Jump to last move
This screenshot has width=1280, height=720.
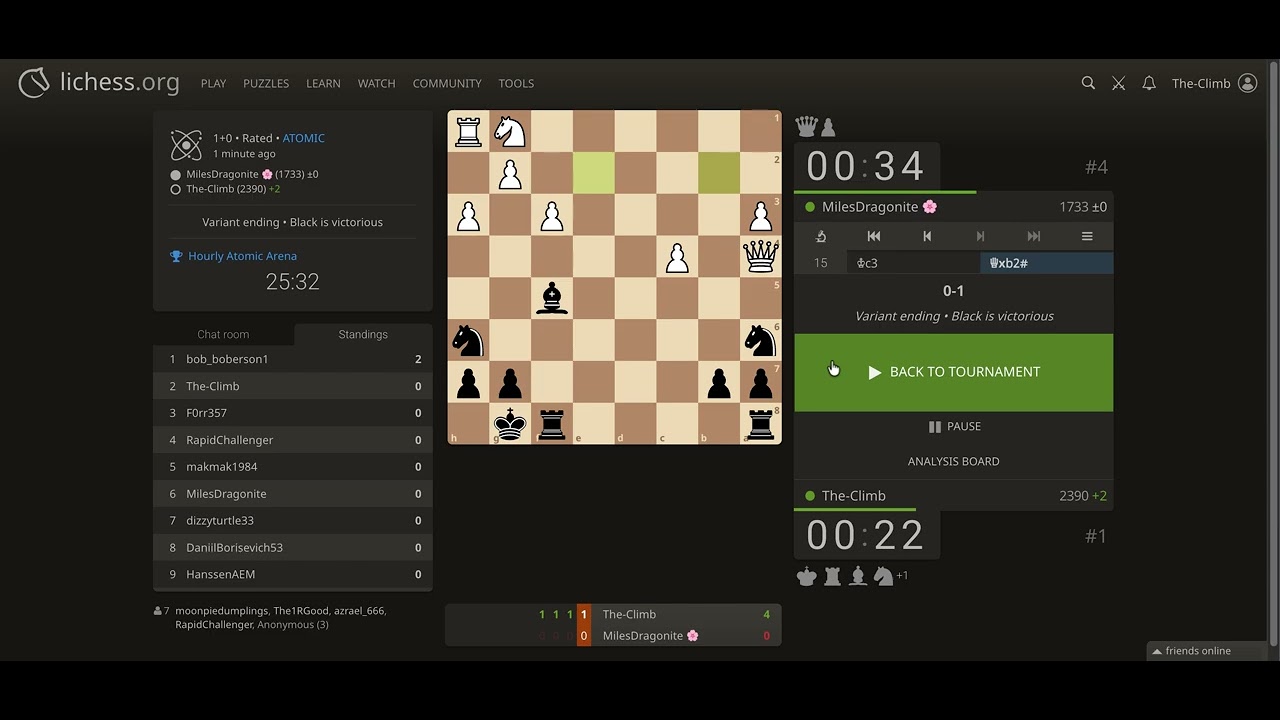tap(1033, 236)
